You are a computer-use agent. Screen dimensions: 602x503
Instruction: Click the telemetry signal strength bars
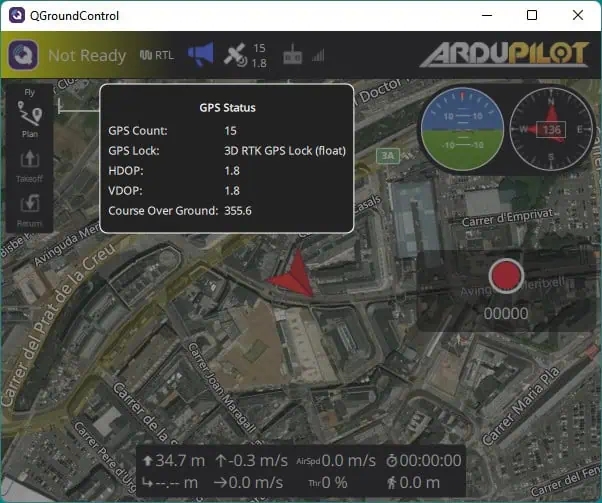pyautogui.click(x=318, y=55)
